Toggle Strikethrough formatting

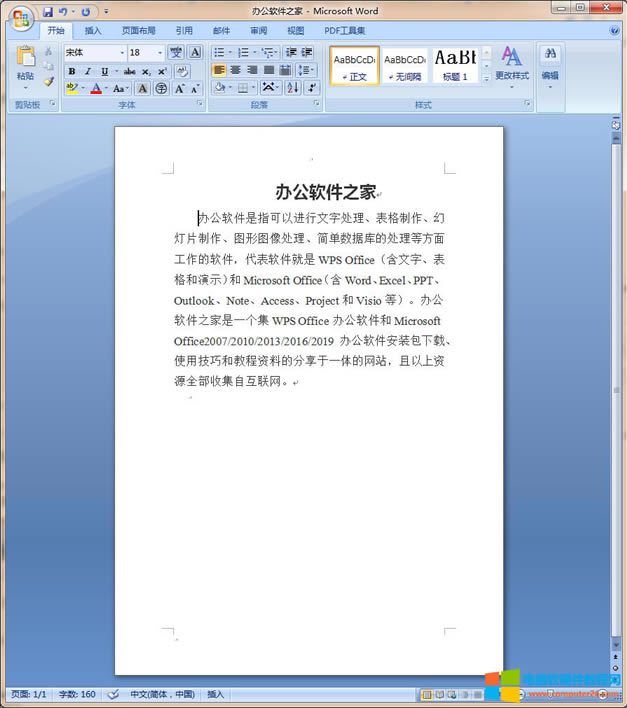coord(130,71)
